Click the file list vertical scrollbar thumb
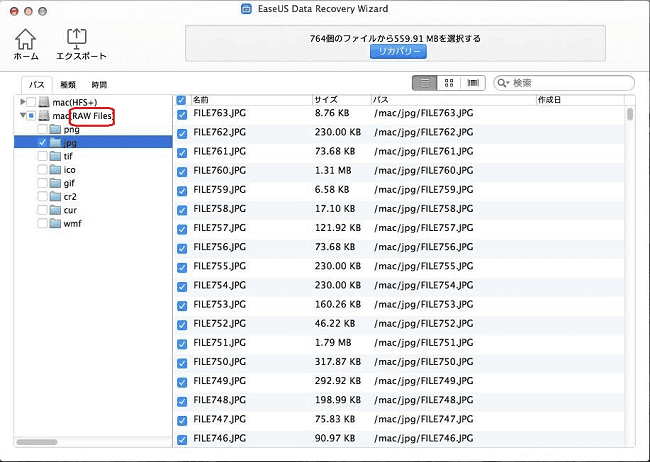The image size is (650, 462). click(x=630, y=114)
